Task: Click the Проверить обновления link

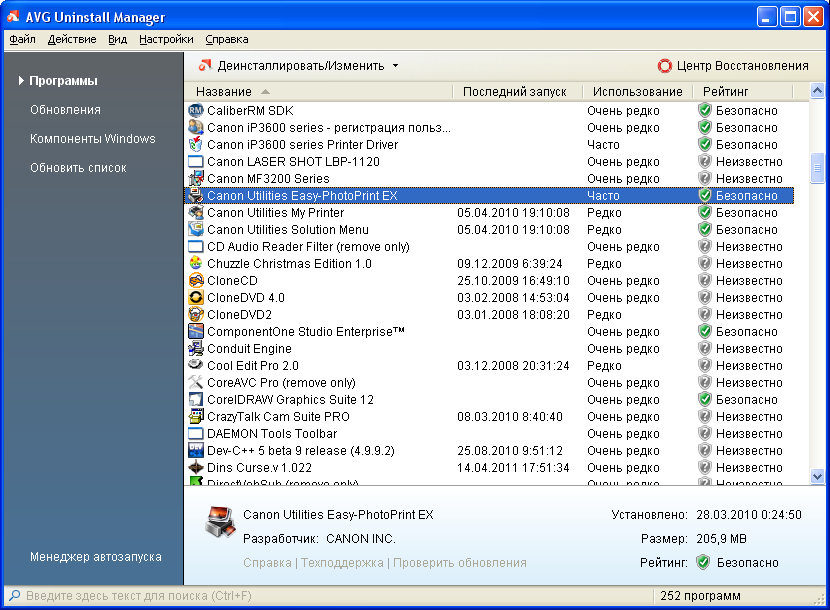Action: tap(459, 562)
